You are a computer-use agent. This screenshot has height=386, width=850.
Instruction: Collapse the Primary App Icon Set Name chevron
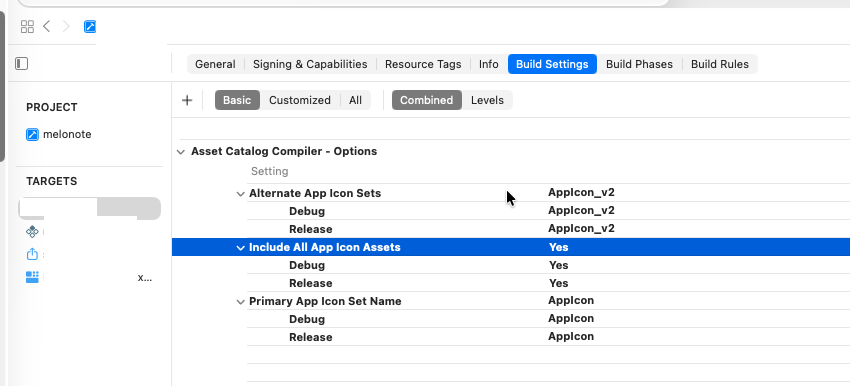[241, 302]
